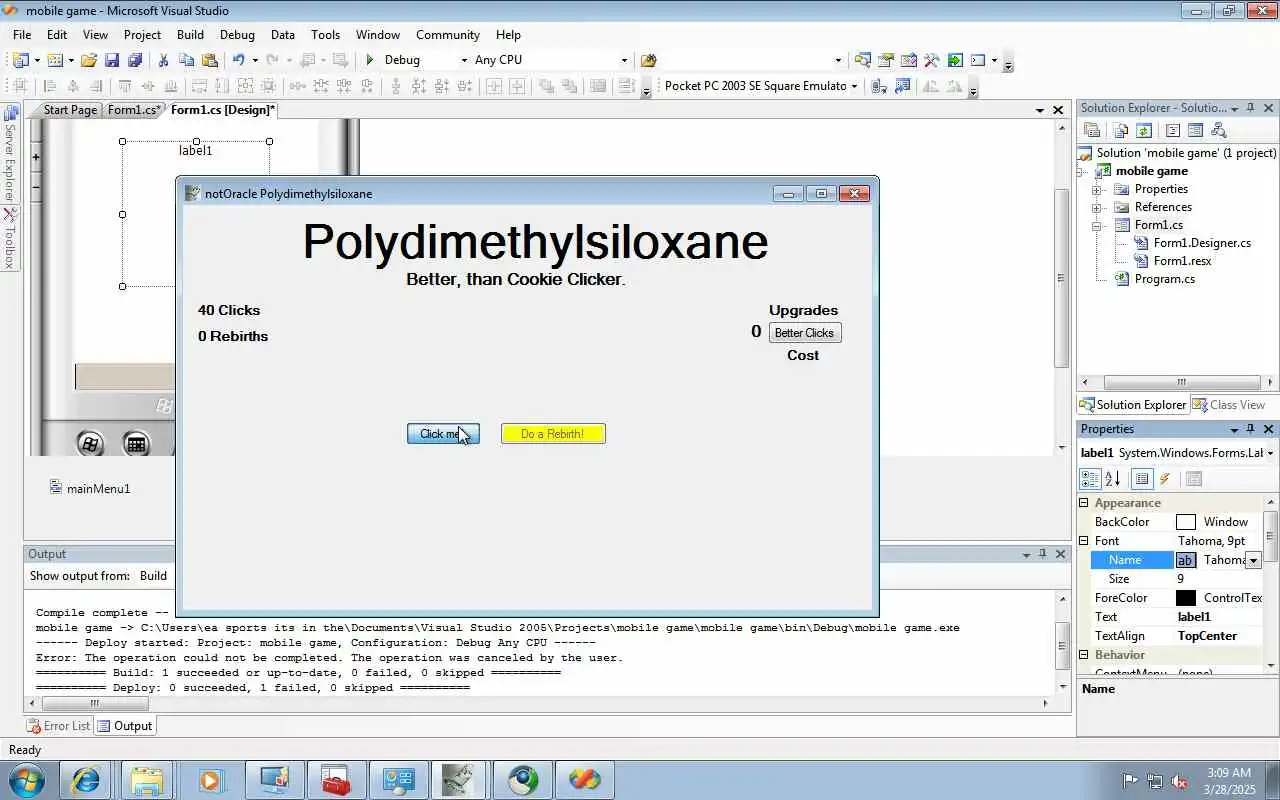This screenshot has width=1280, height=800.
Task: Open Internet Explorer from the taskbar
Action: [85, 779]
